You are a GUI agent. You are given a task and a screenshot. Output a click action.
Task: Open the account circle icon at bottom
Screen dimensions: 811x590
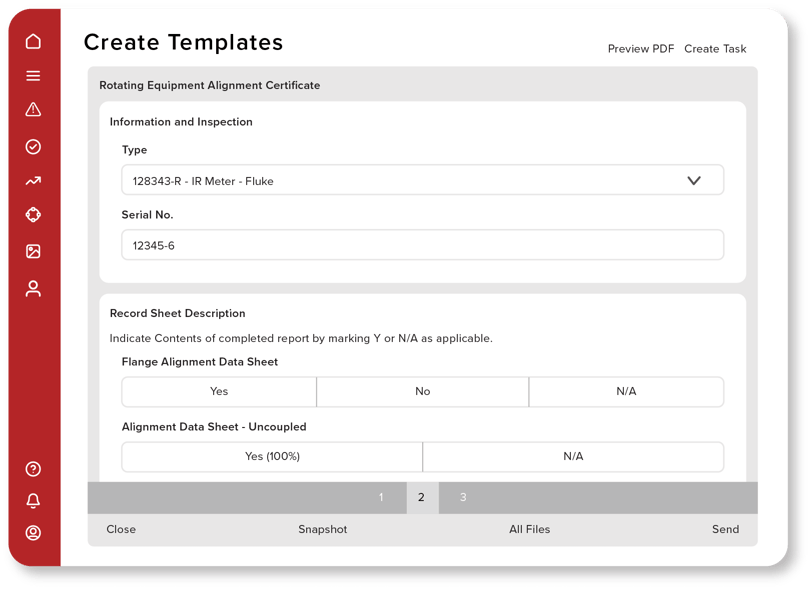click(32, 532)
